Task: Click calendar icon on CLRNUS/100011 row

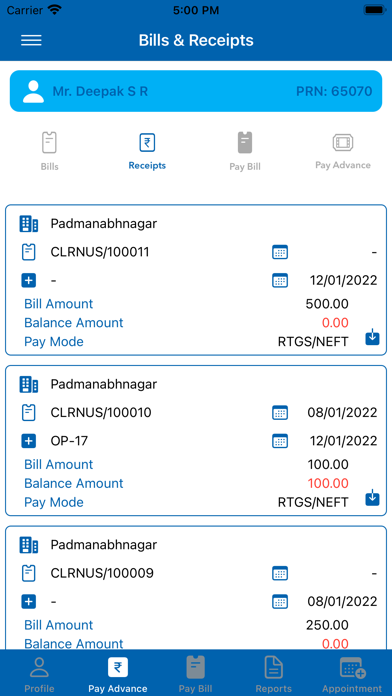Action: 280,252
